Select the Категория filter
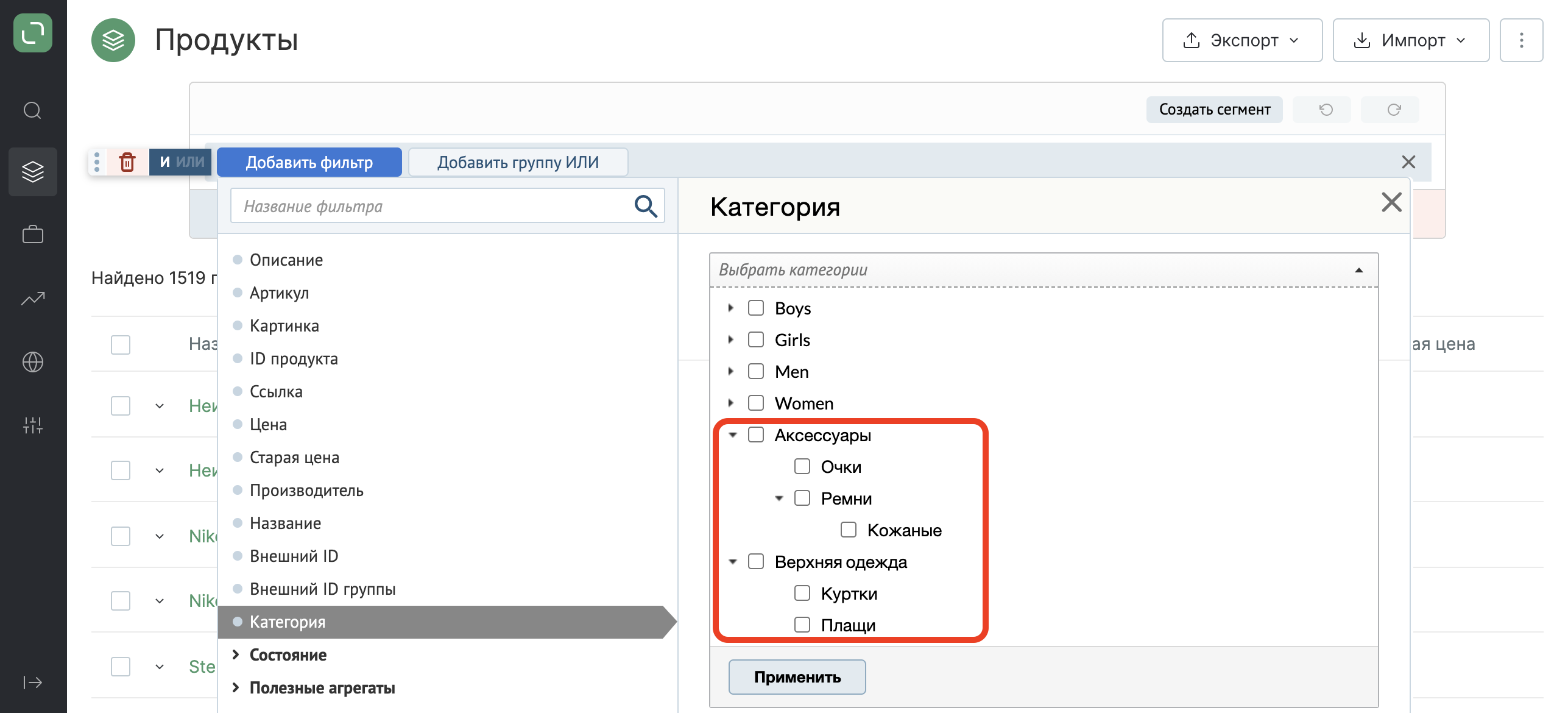Viewport: 1568px width, 713px height. [x=447, y=622]
